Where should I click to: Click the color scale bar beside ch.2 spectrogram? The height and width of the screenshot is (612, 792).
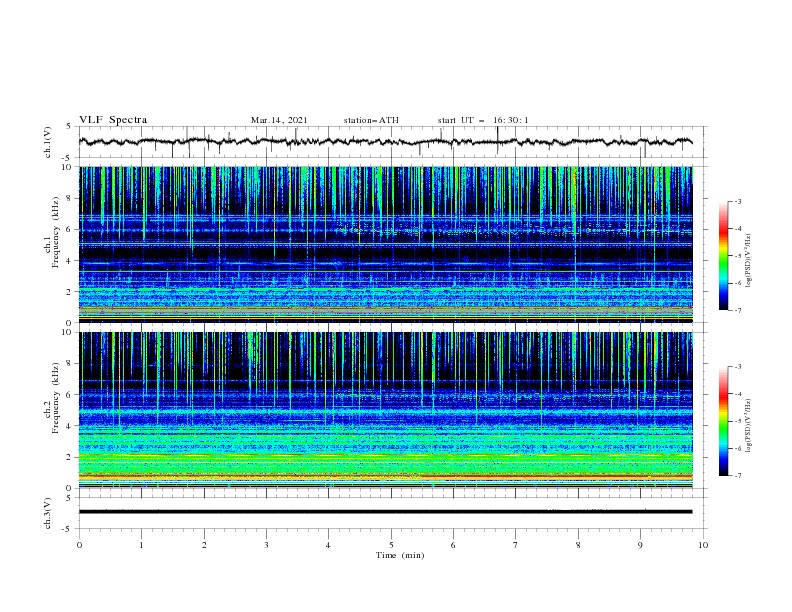coord(723,421)
